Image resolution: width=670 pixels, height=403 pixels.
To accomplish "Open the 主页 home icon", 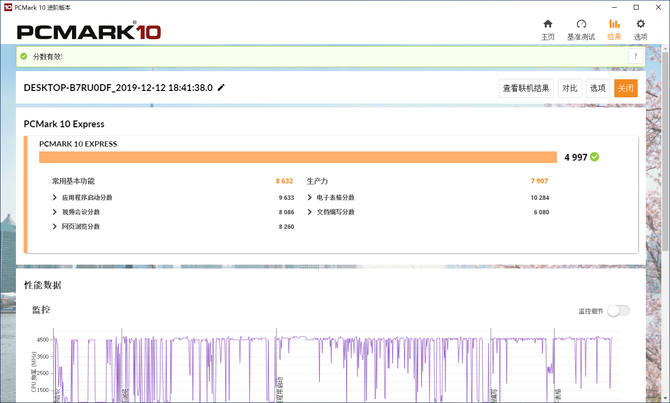I will point(548,24).
